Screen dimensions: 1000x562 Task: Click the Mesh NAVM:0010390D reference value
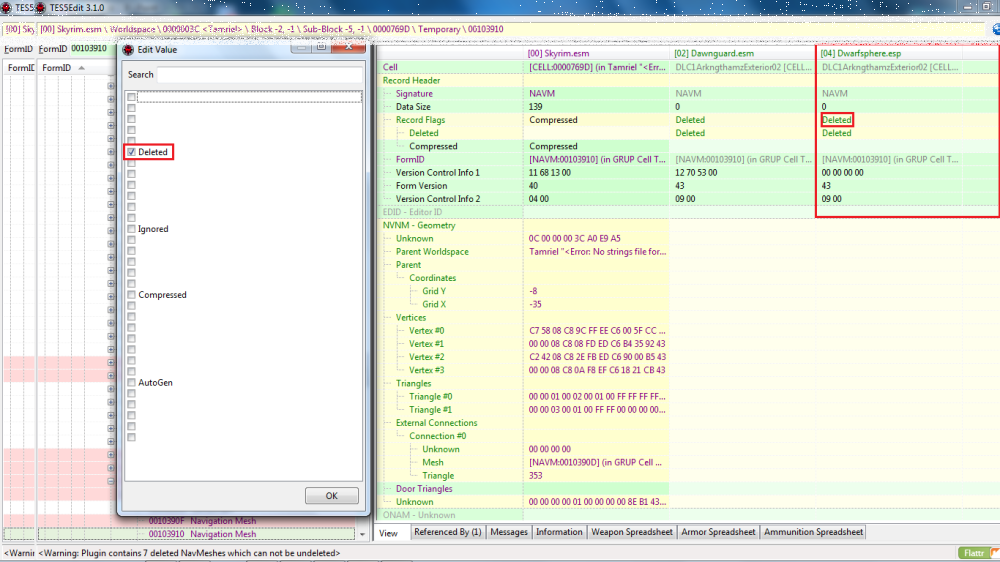click(x=595, y=462)
